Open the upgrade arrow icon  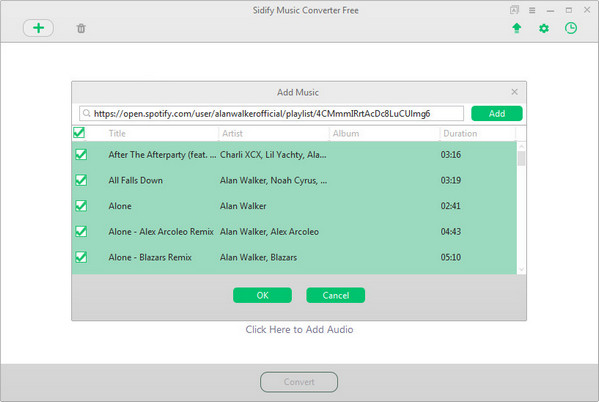coord(516,28)
